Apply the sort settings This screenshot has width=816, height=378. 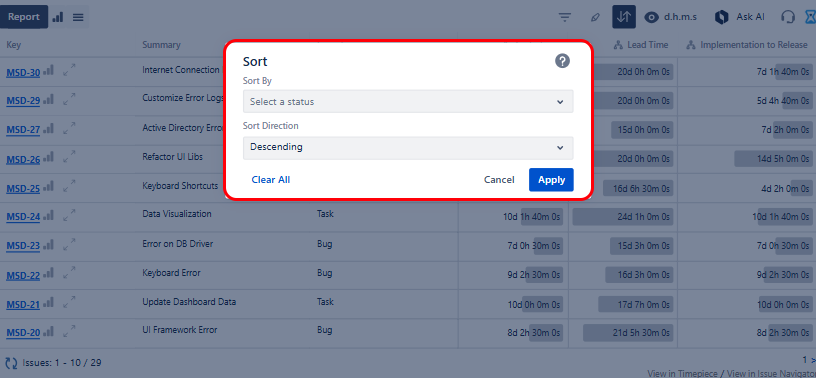point(551,180)
